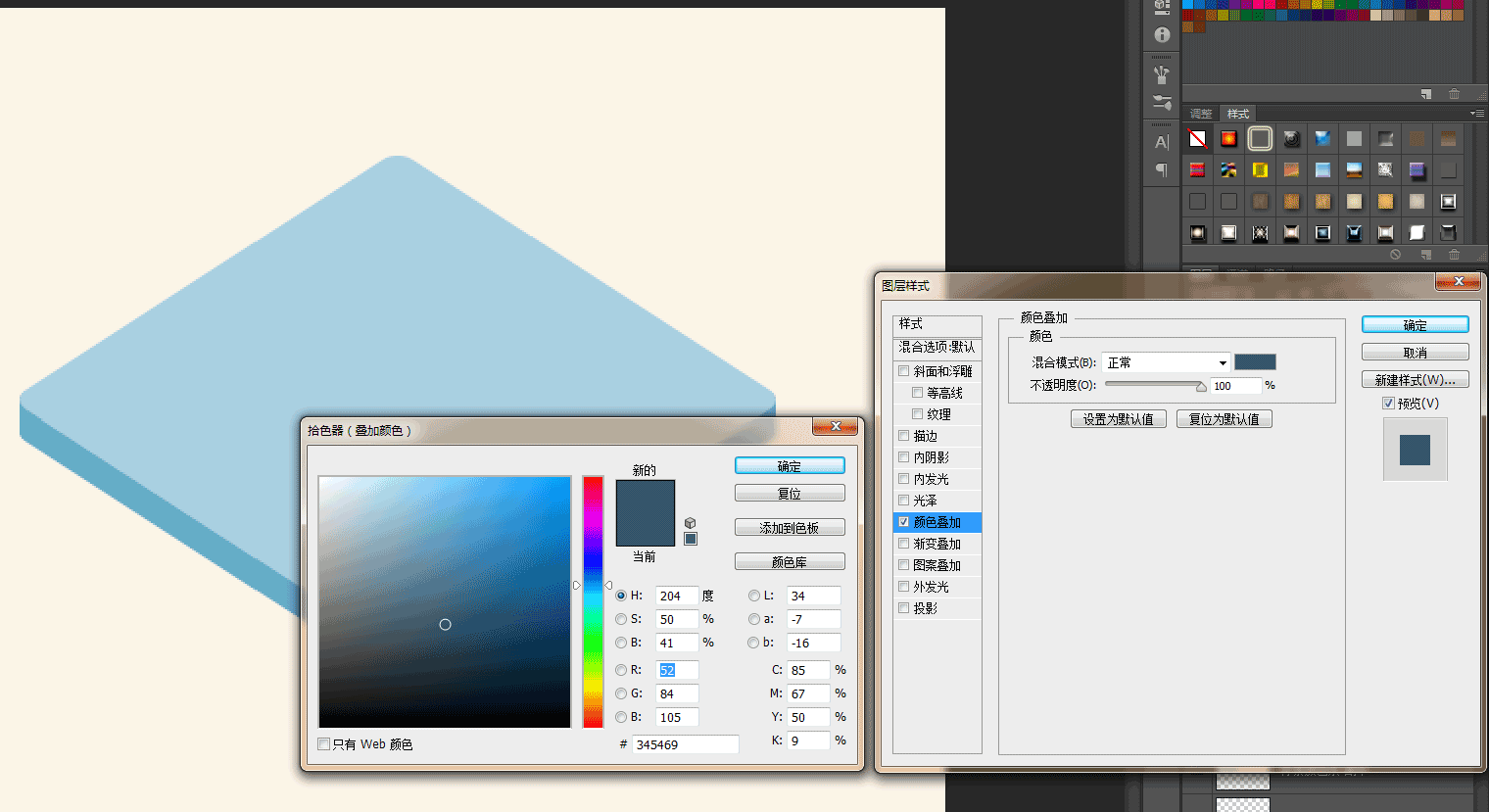Viewport: 1489px width, 812px height.
Task: Click the hex color field 345469
Action: coord(686,744)
